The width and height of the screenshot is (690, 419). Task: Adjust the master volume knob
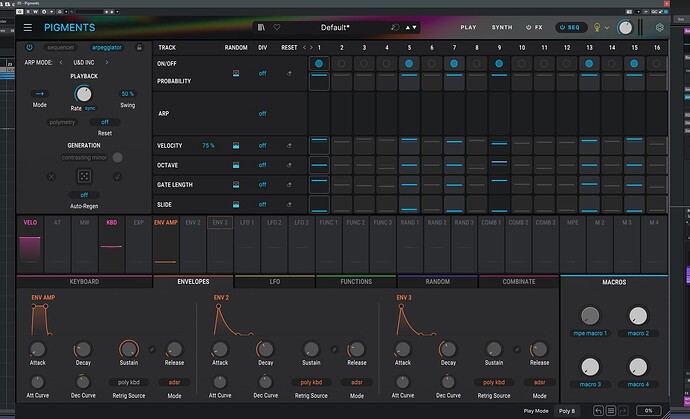click(x=625, y=27)
